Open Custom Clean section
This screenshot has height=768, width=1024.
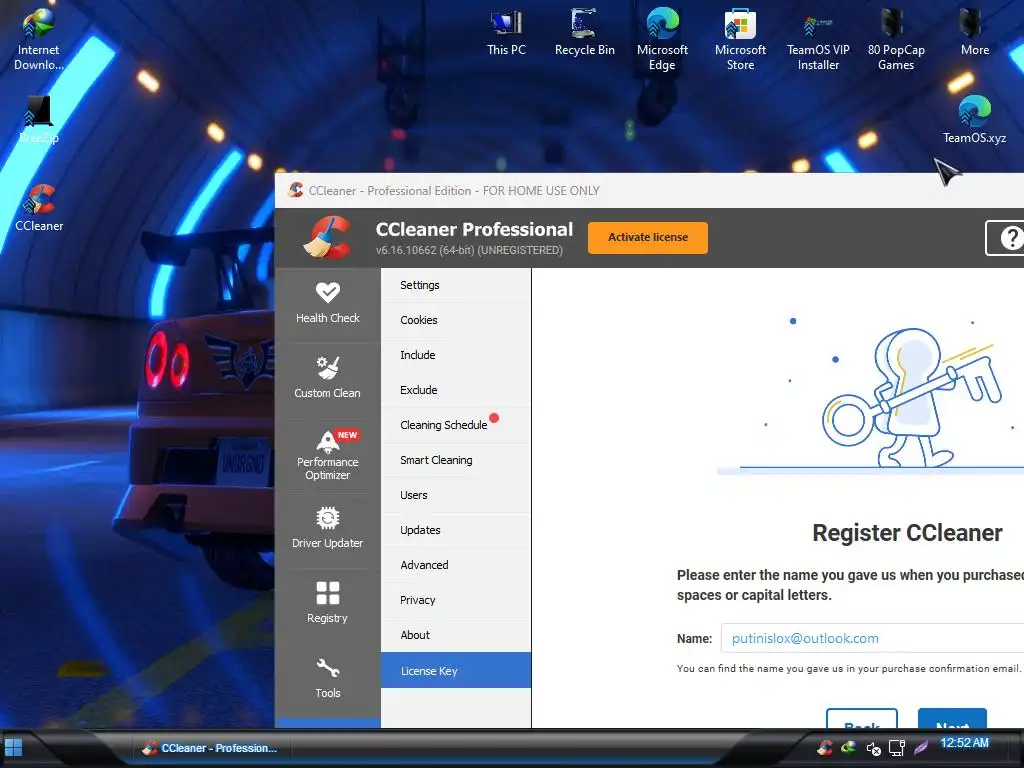click(x=327, y=379)
